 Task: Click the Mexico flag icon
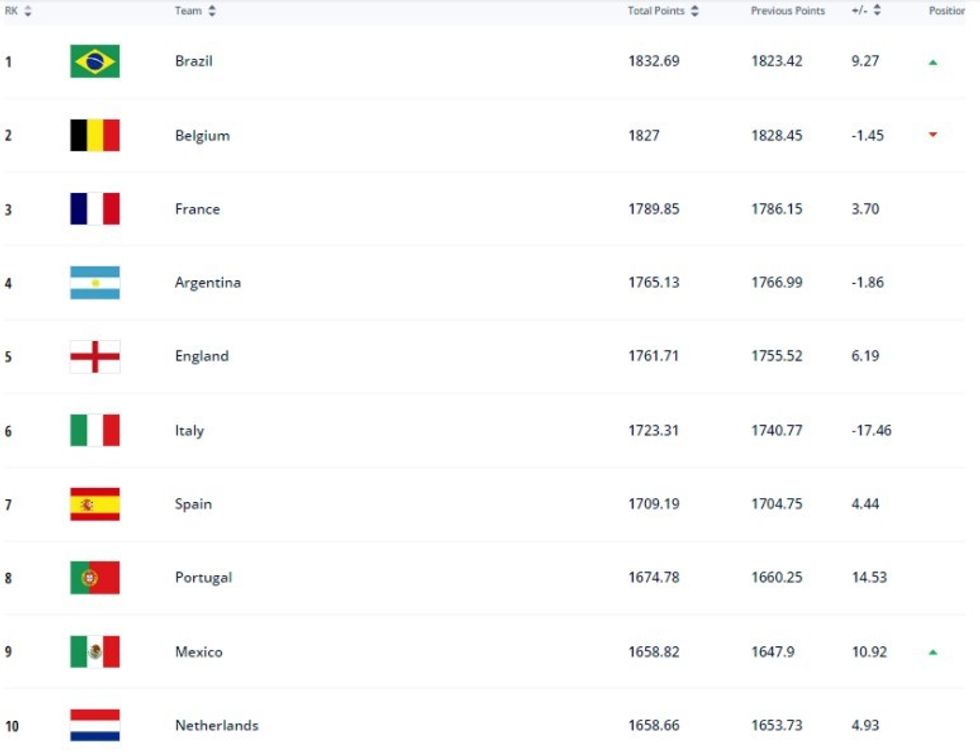coord(95,652)
